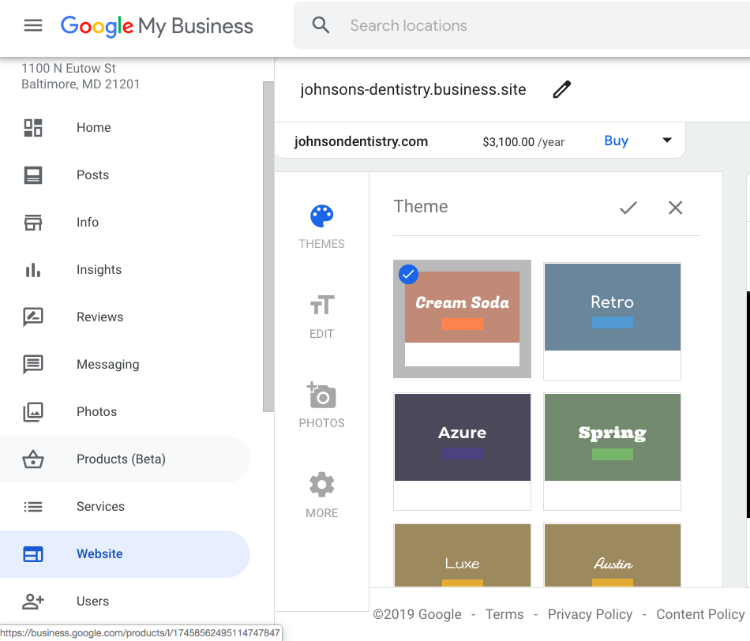
Task: Click the Reviews icon
Action: [33, 317]
